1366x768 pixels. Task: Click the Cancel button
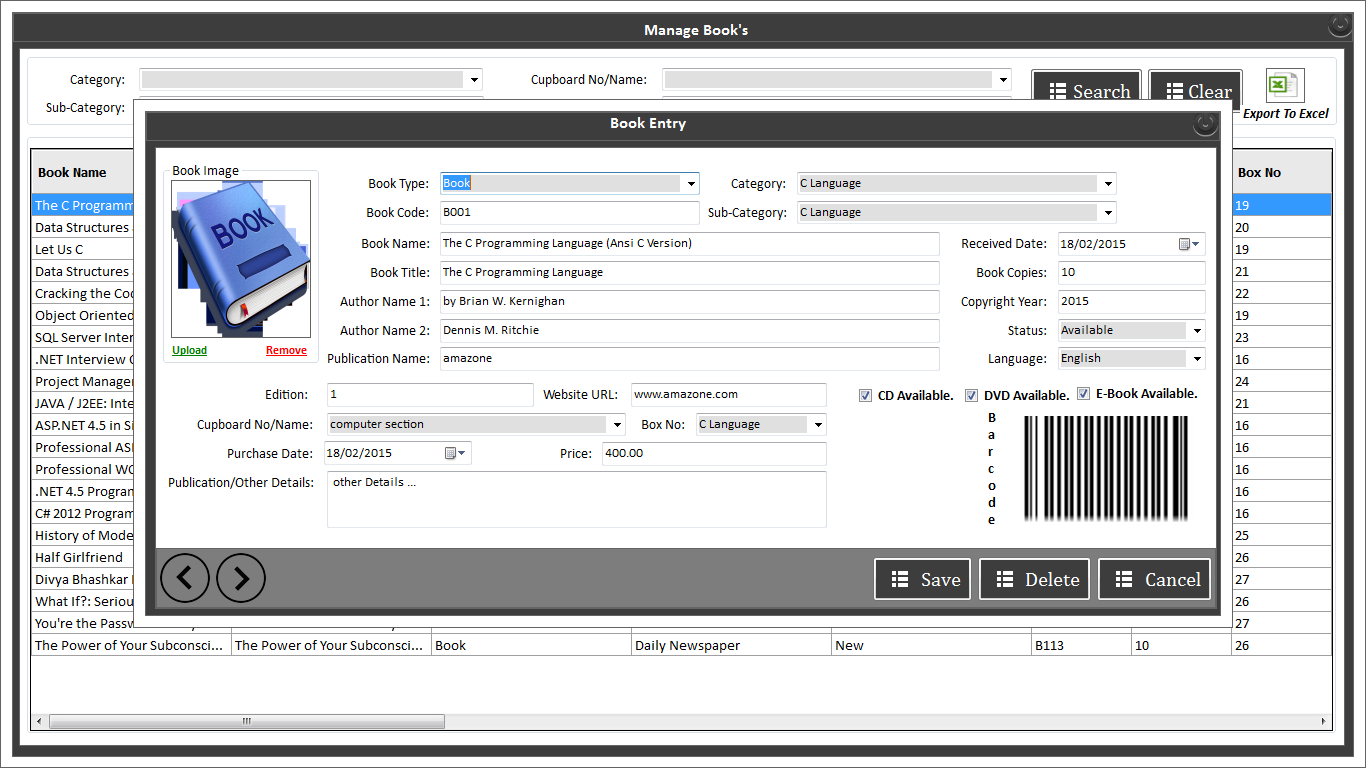(x=1154, y=579)
